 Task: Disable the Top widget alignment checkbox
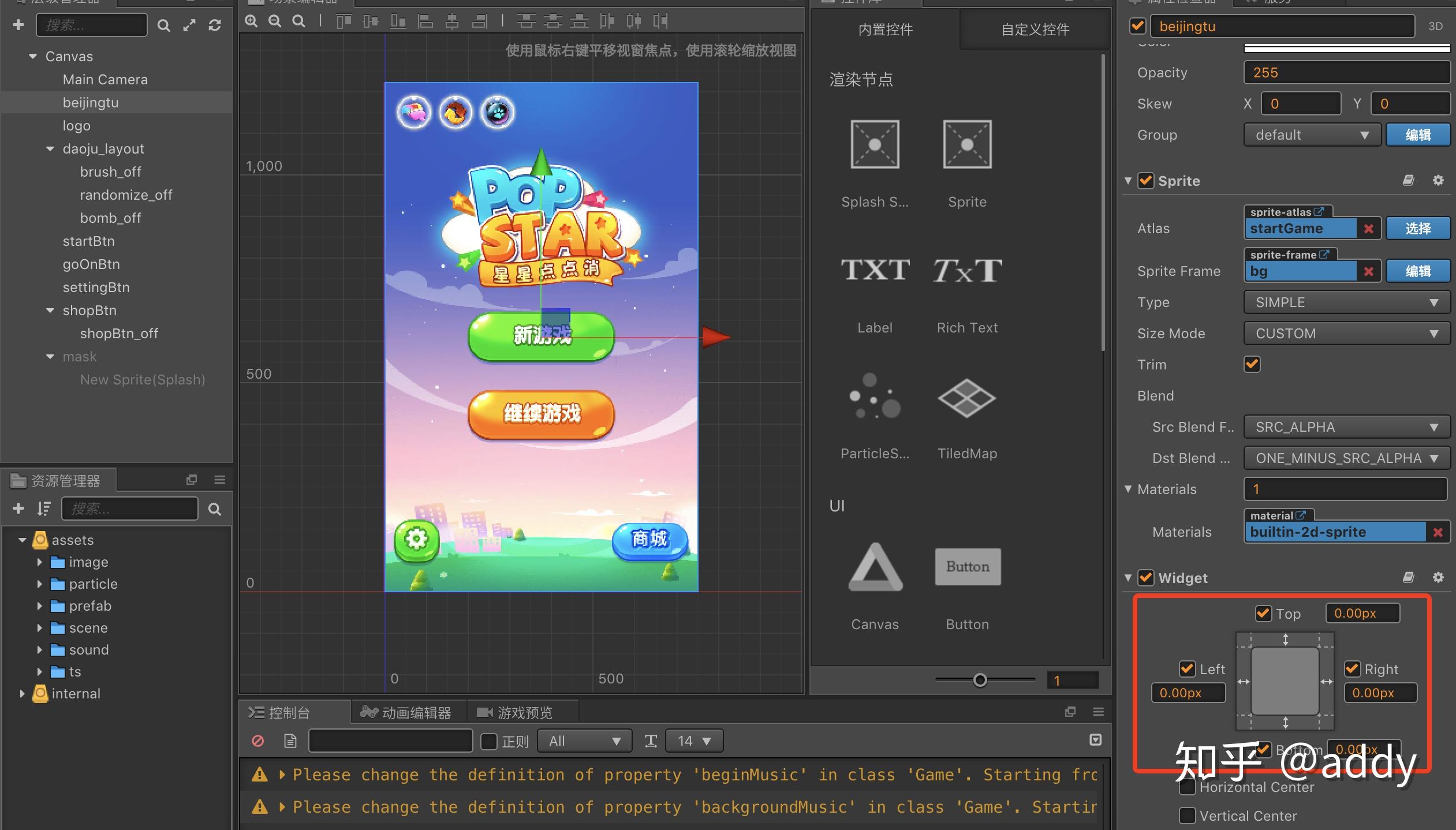pyautogui.click(x=1264, y=613)
